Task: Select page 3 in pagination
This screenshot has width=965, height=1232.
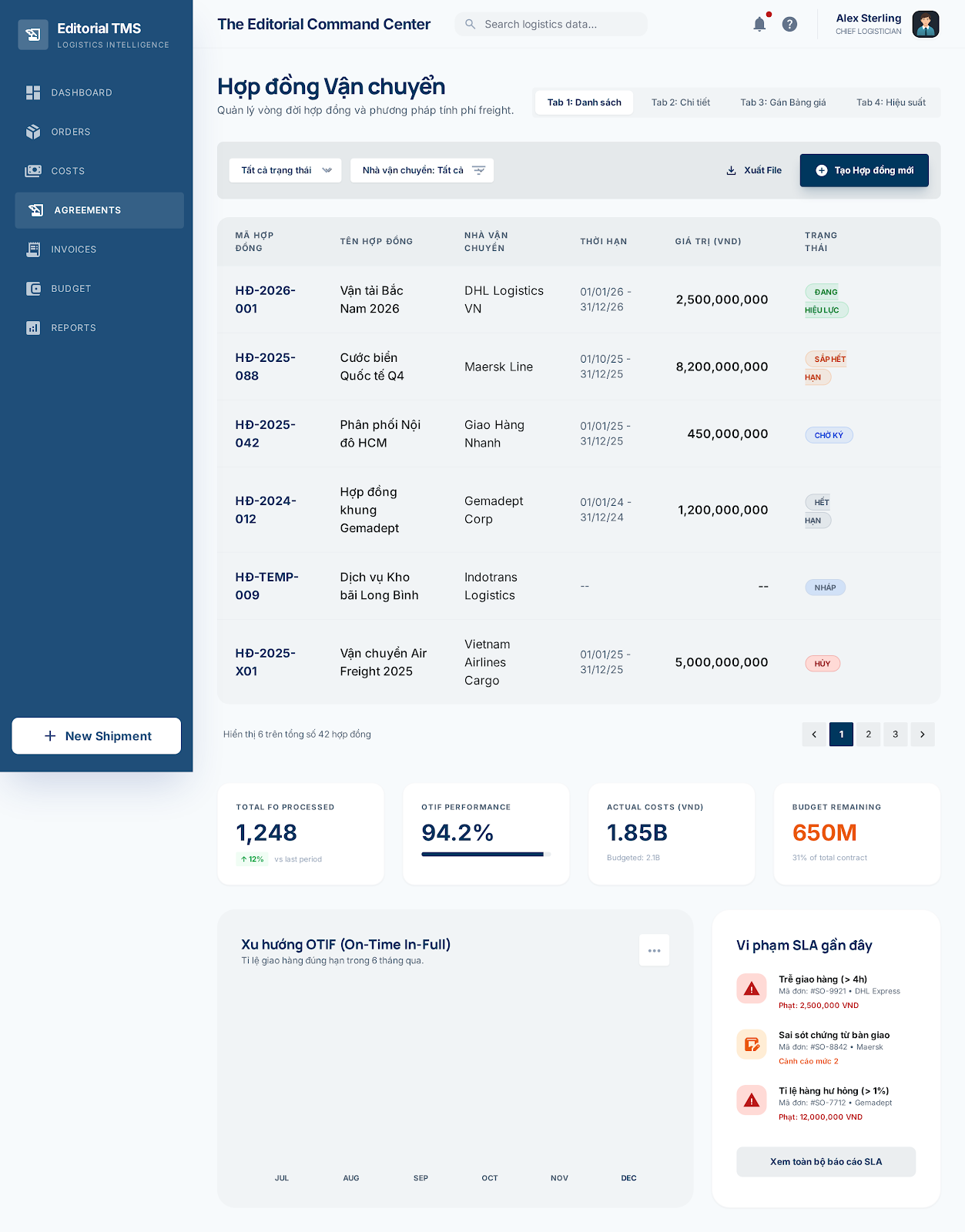Action: pyautogui.click(x=896, y=735)
